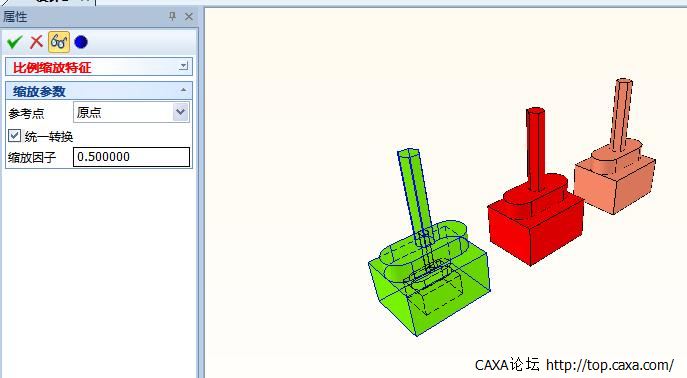Pin the 属性 panel
687x378 pixels.
point(172,17)
